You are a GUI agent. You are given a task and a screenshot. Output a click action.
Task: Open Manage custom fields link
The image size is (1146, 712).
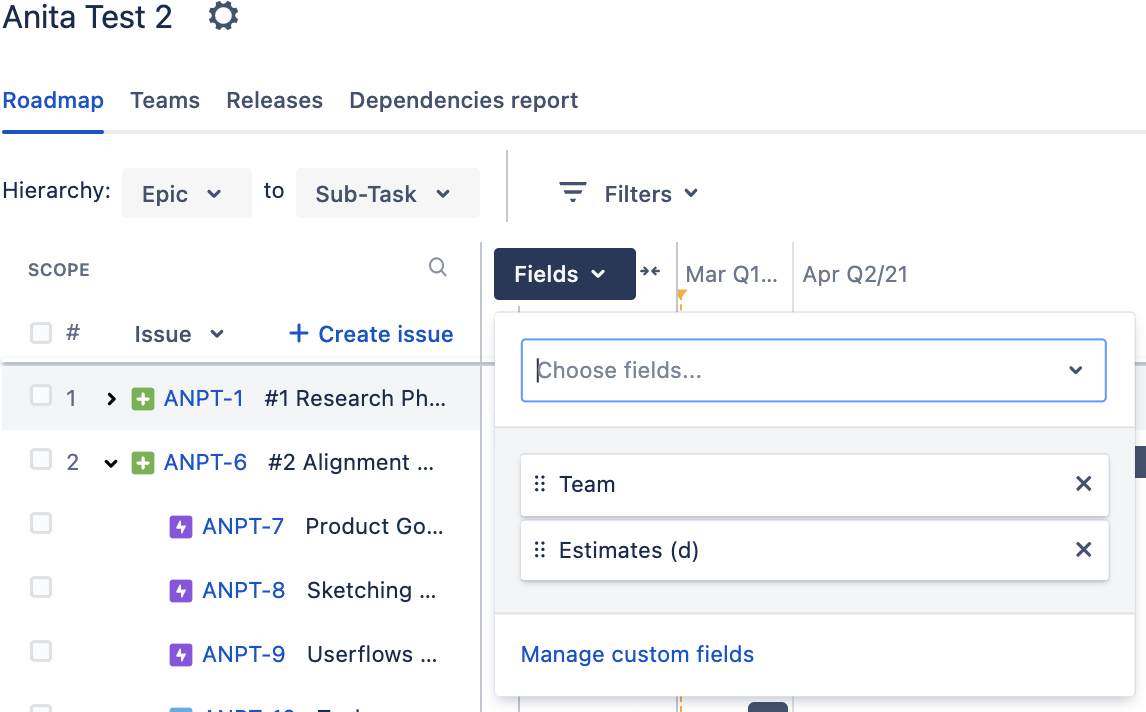pos(637,654)
